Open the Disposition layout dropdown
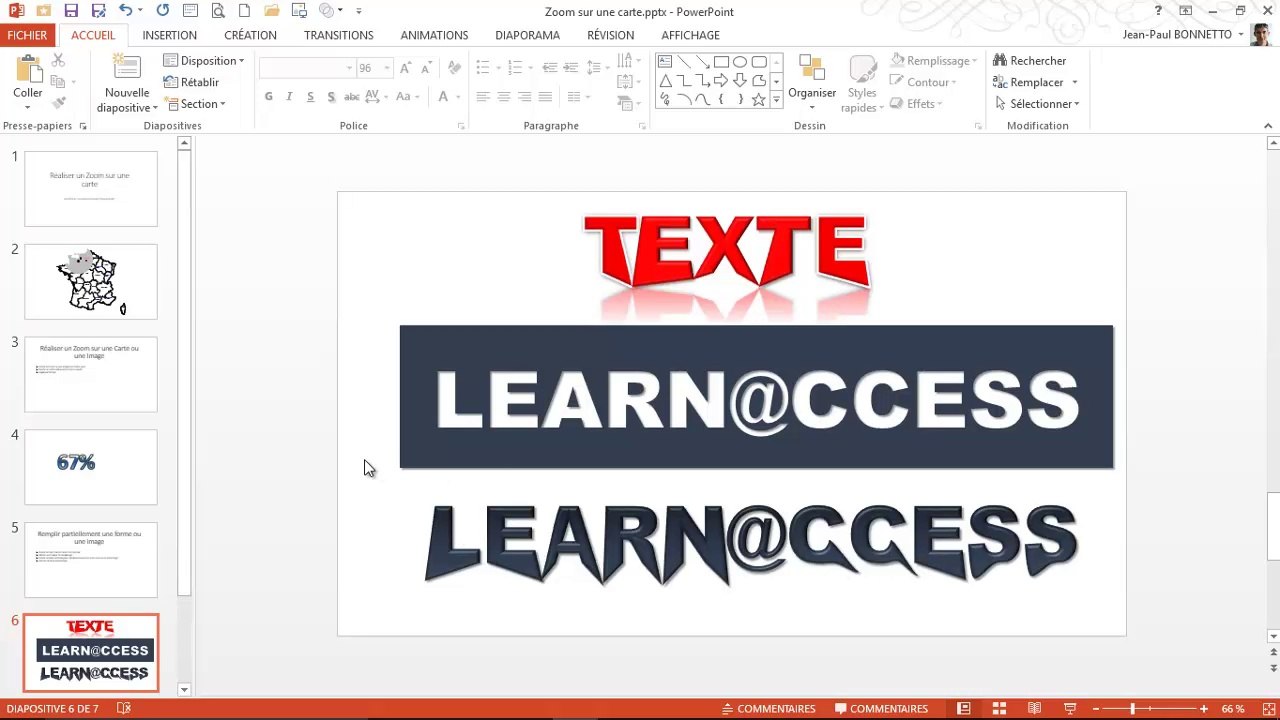The width and height of the screenshot is (1280, 720). click(204, 61)
